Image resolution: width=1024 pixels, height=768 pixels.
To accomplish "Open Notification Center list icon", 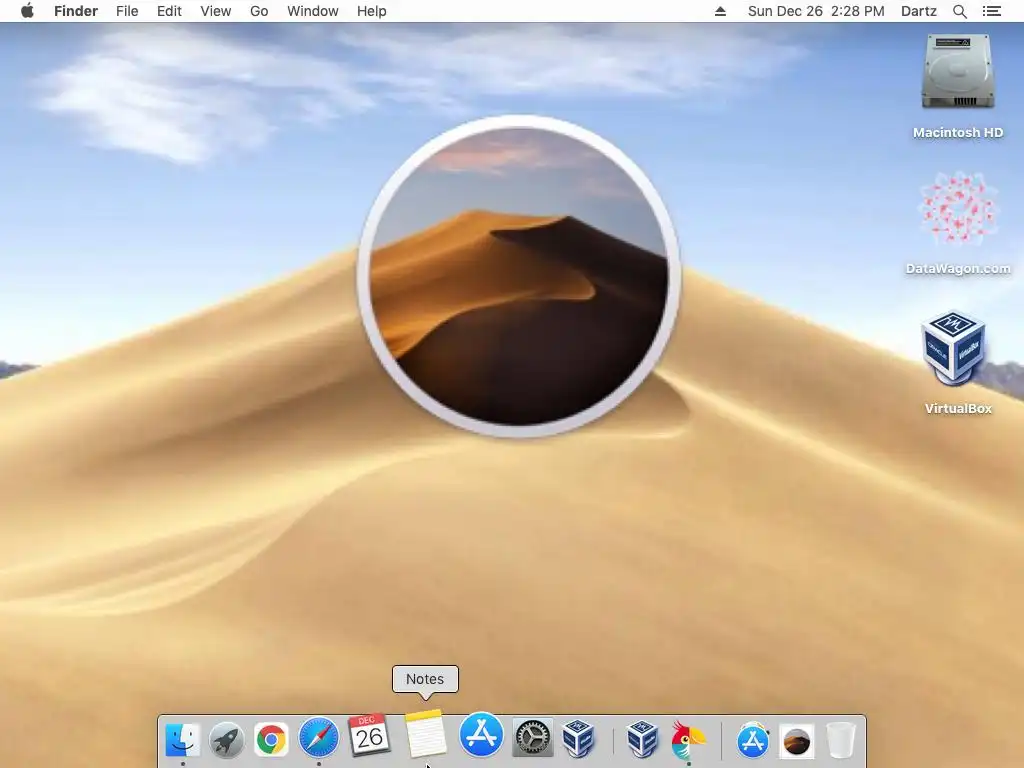I will click(x=992, y=11).
